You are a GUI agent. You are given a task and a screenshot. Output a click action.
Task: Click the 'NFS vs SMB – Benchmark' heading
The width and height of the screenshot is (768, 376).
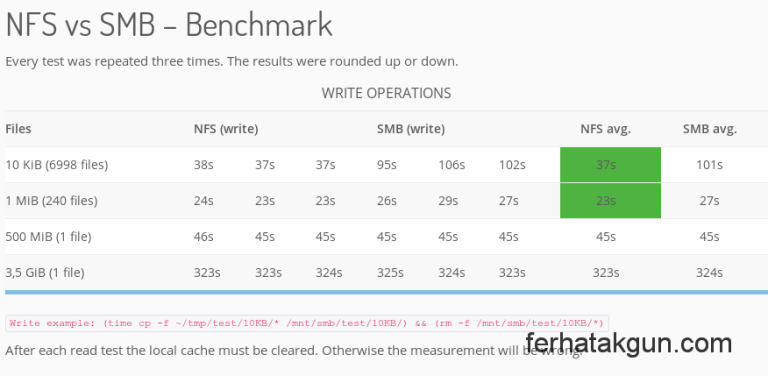169,24
